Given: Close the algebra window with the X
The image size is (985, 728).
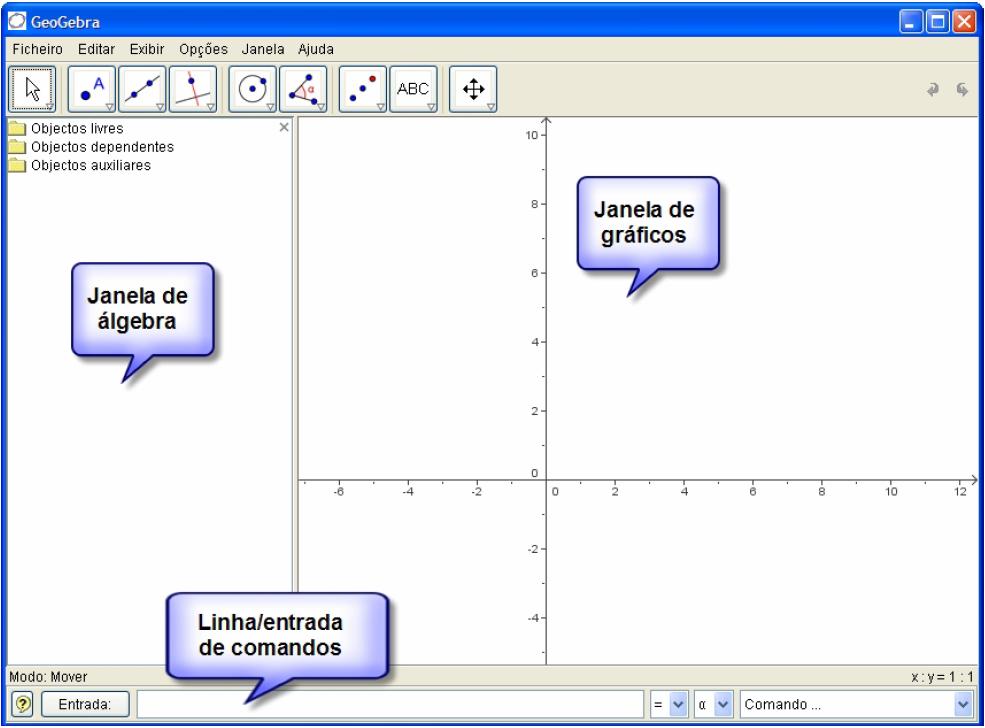Looking at the screenshot, I should pos(284,127).
